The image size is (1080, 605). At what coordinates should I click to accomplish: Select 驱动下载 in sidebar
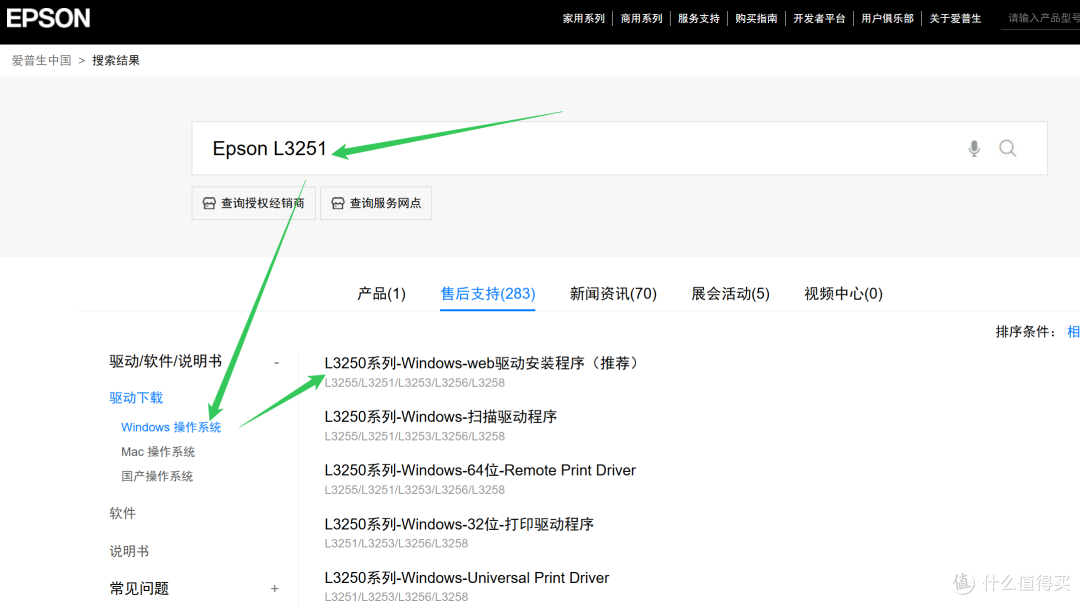pos(136,398)
